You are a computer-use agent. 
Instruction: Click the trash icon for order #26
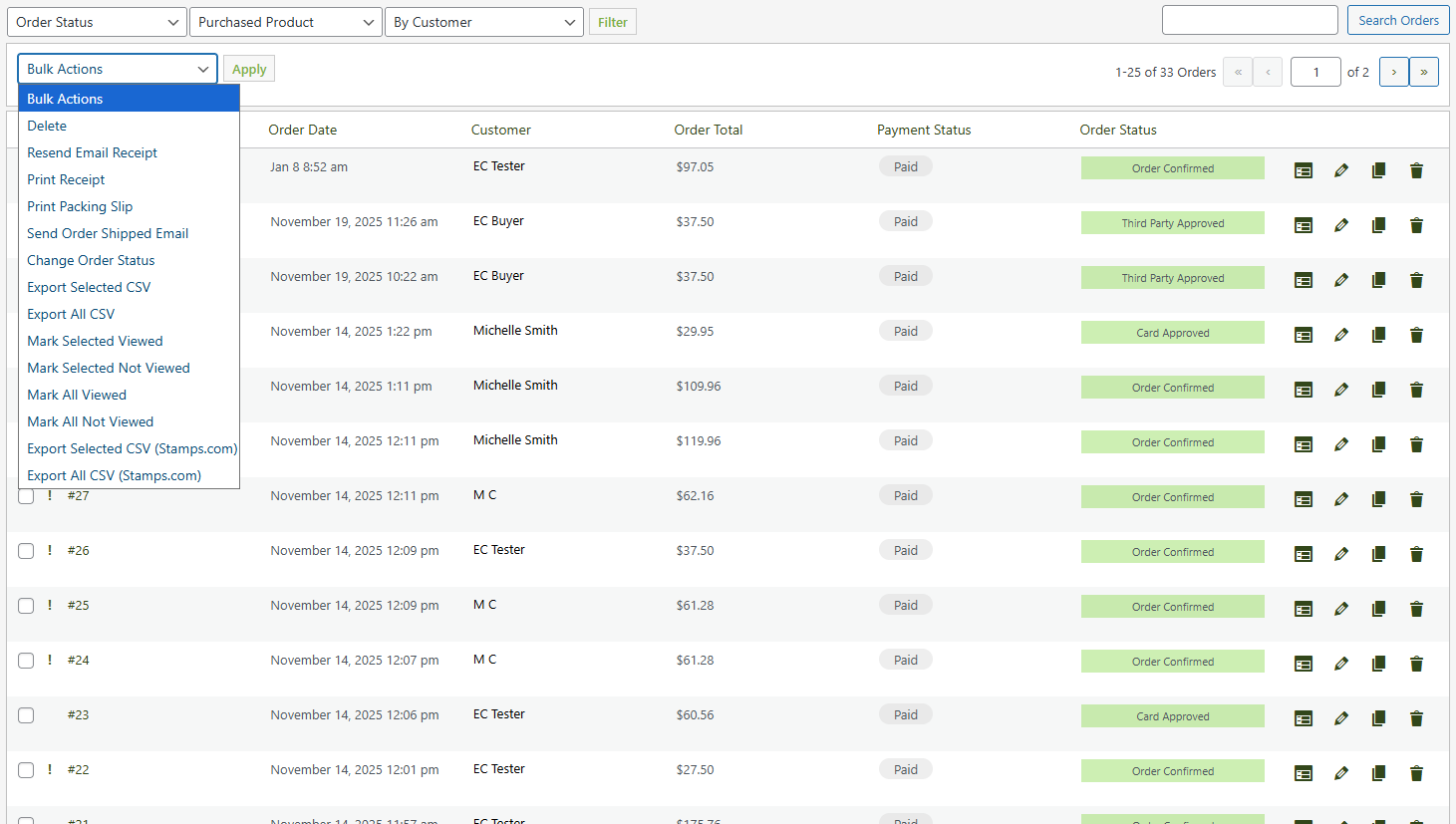(1416, 554)
